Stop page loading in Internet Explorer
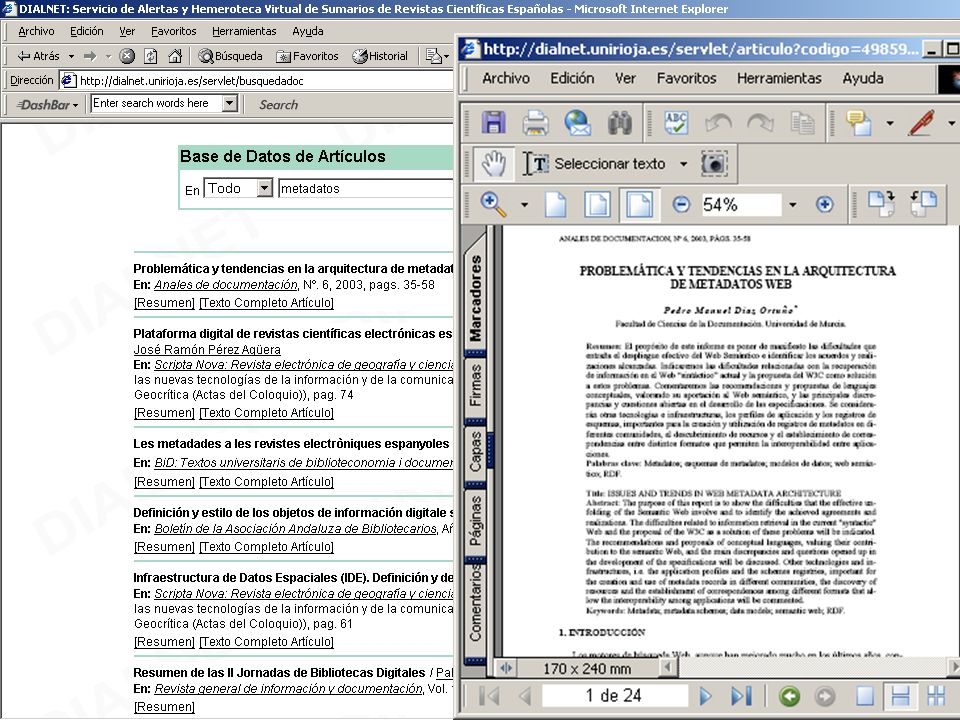Image resolution: width=960 pixels, height=720 pixels. [x=127, y=56]
